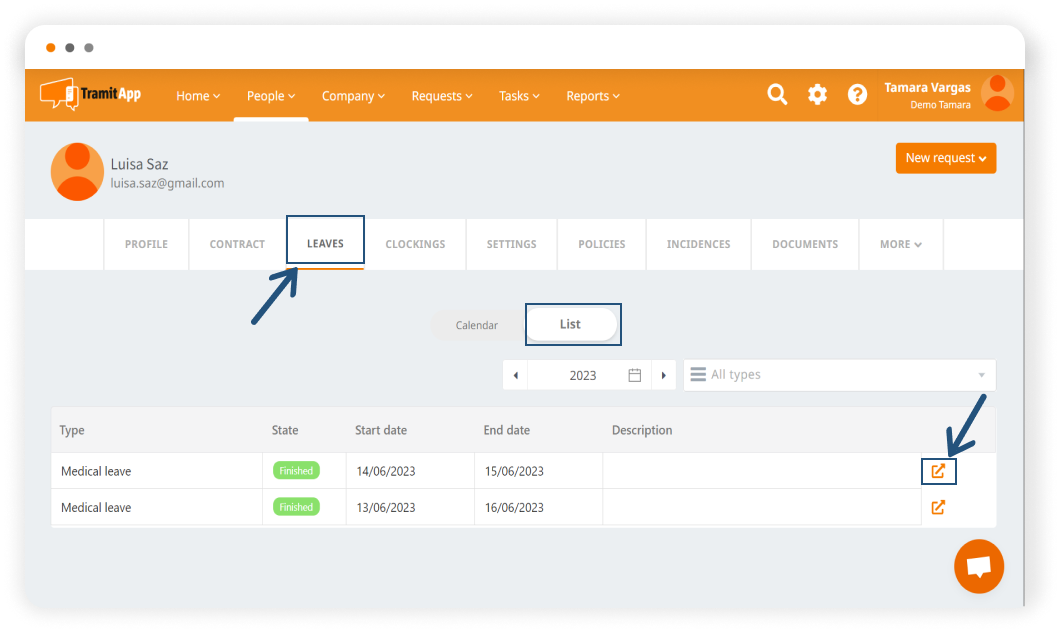This screenshot has height=633, width=1061.
Task: Click Luisa Saz's profile picture
Action: pyautogui.click(x=77, y=172)
